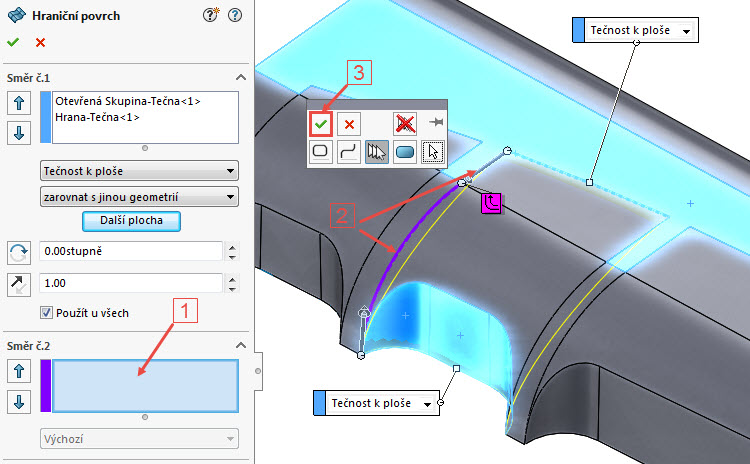Click the blue Směr č.1 color bar
The image size is (750, 464).
45,117
